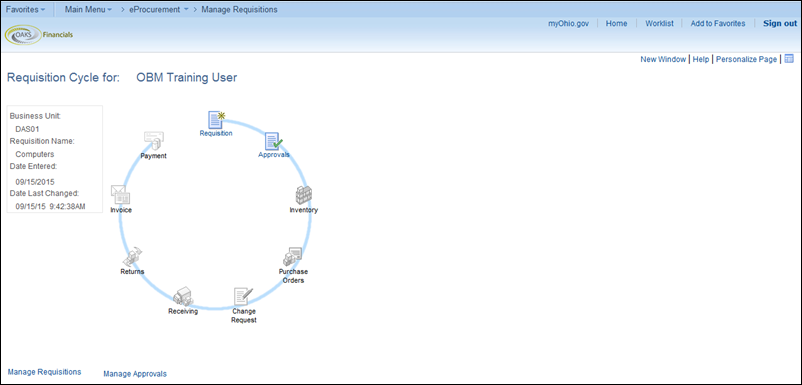Open the Approvals icon with green checkmark
This screenshot has height=385, width=802.
[274, 142]
